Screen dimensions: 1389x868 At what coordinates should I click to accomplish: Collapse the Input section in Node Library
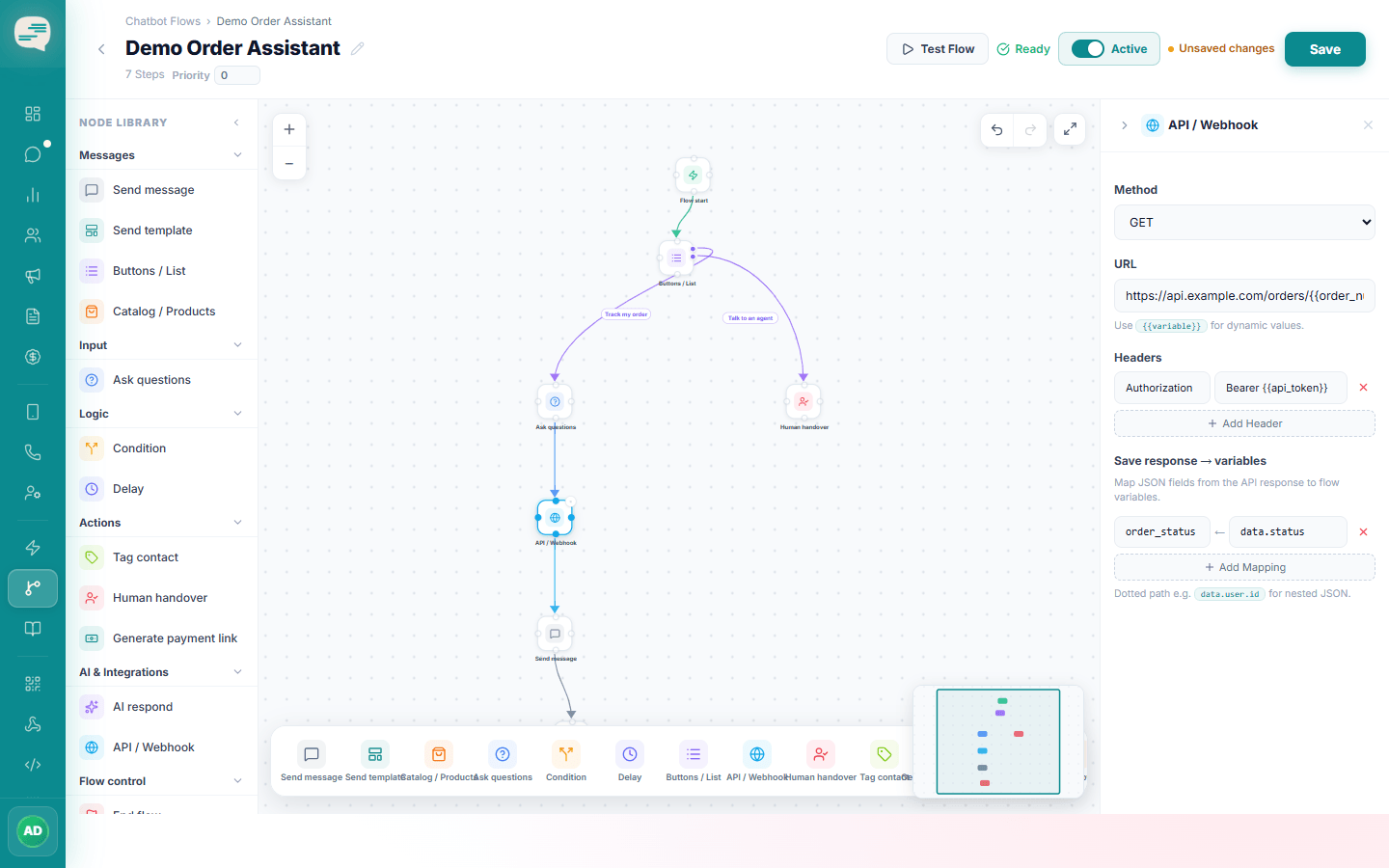click(237, 345)
